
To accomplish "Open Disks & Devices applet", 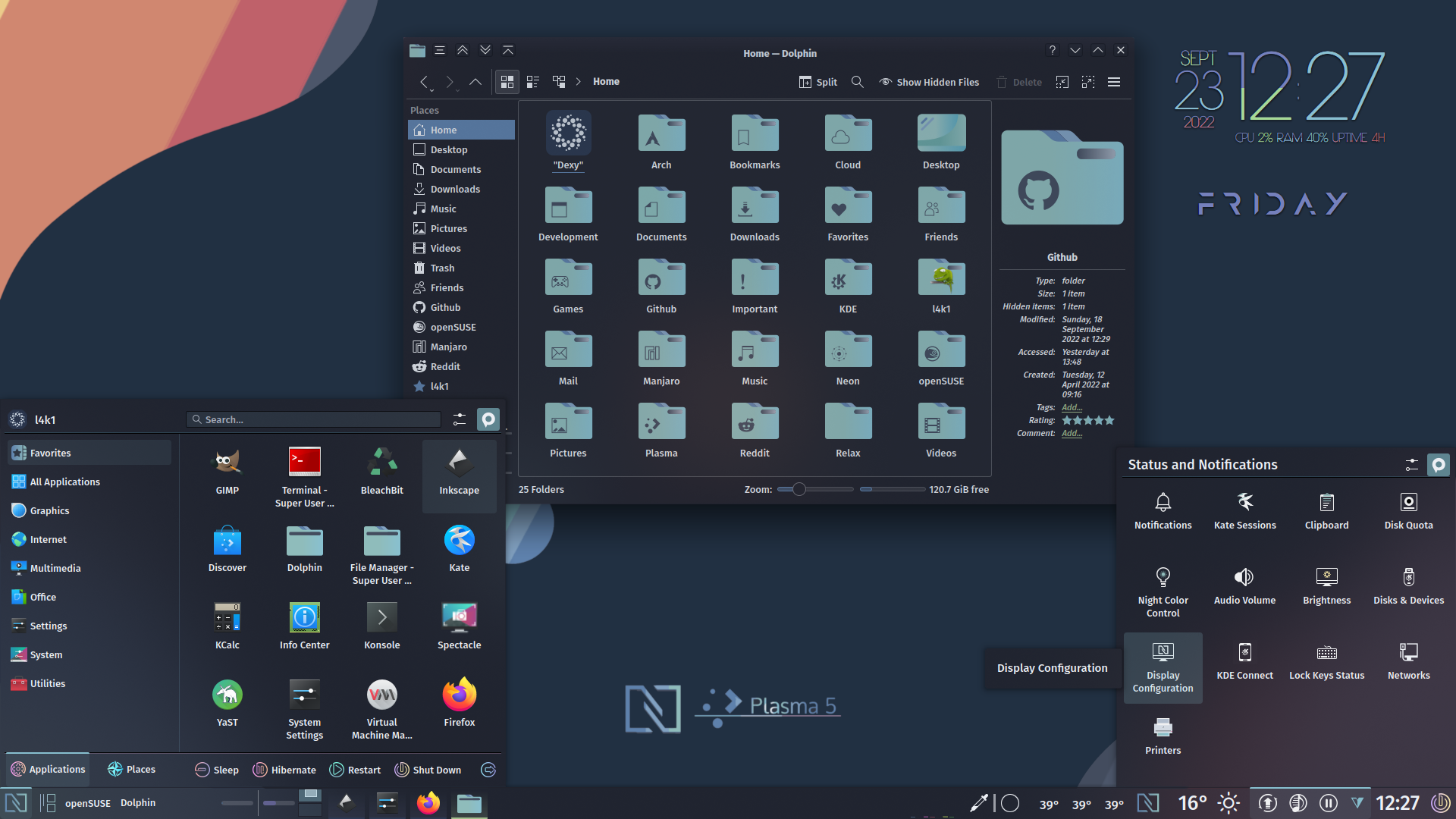I will (1409, 585).
